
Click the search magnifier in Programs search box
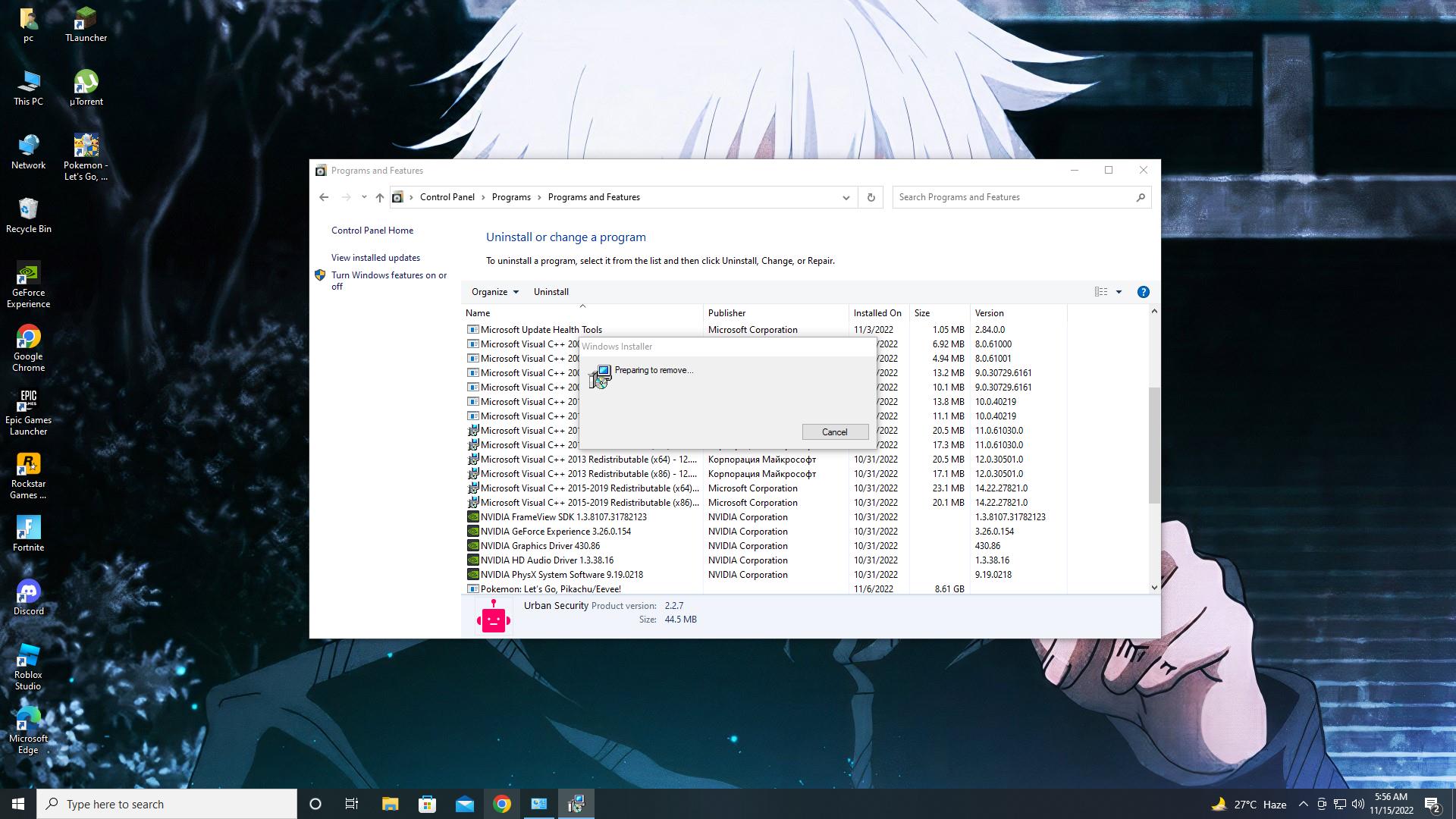pos(1140,197)
